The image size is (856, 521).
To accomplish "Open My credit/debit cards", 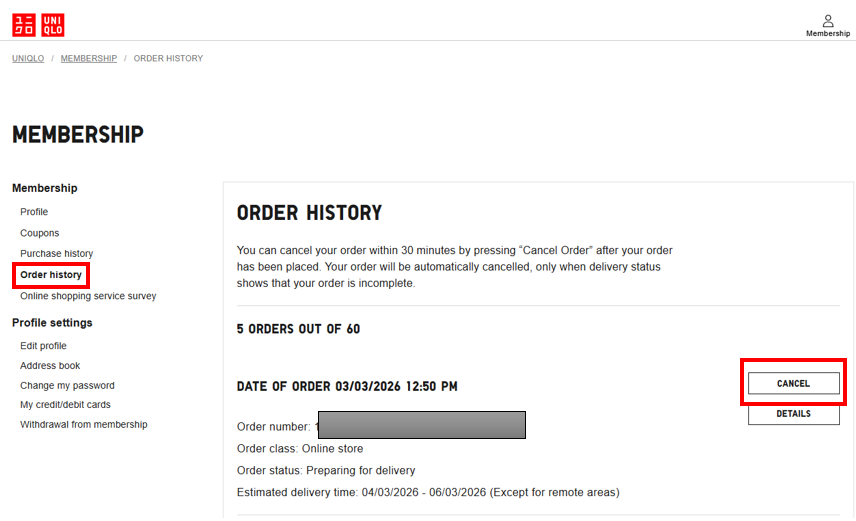I will (x=65, y=405).
